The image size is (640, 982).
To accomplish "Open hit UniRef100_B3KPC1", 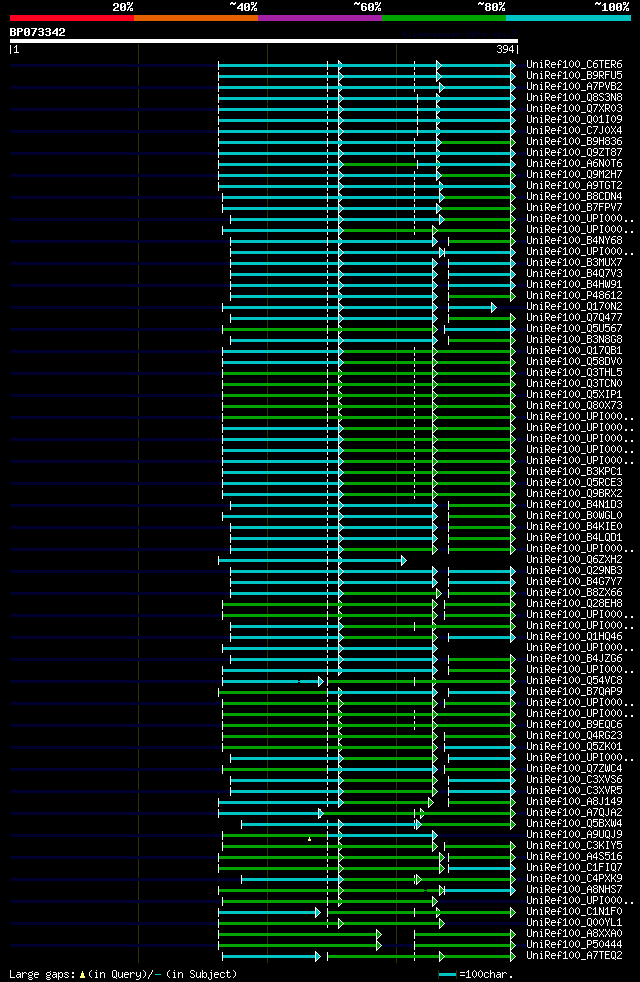I will click(574, 472).
